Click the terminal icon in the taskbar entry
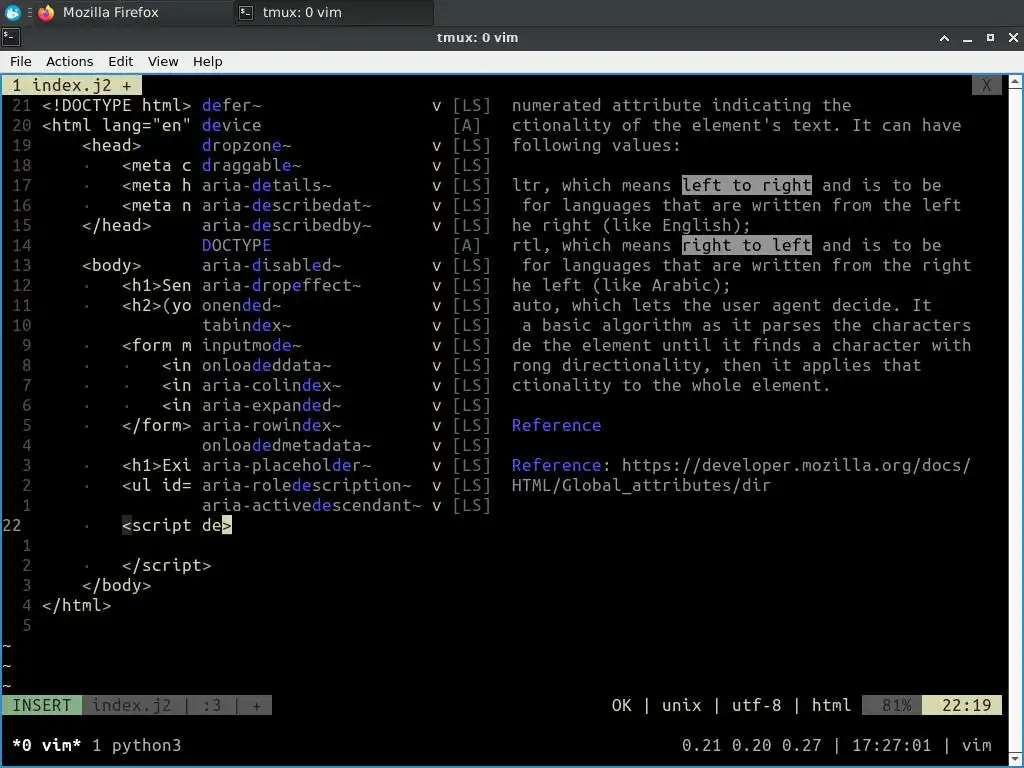 tap(246, 12)
